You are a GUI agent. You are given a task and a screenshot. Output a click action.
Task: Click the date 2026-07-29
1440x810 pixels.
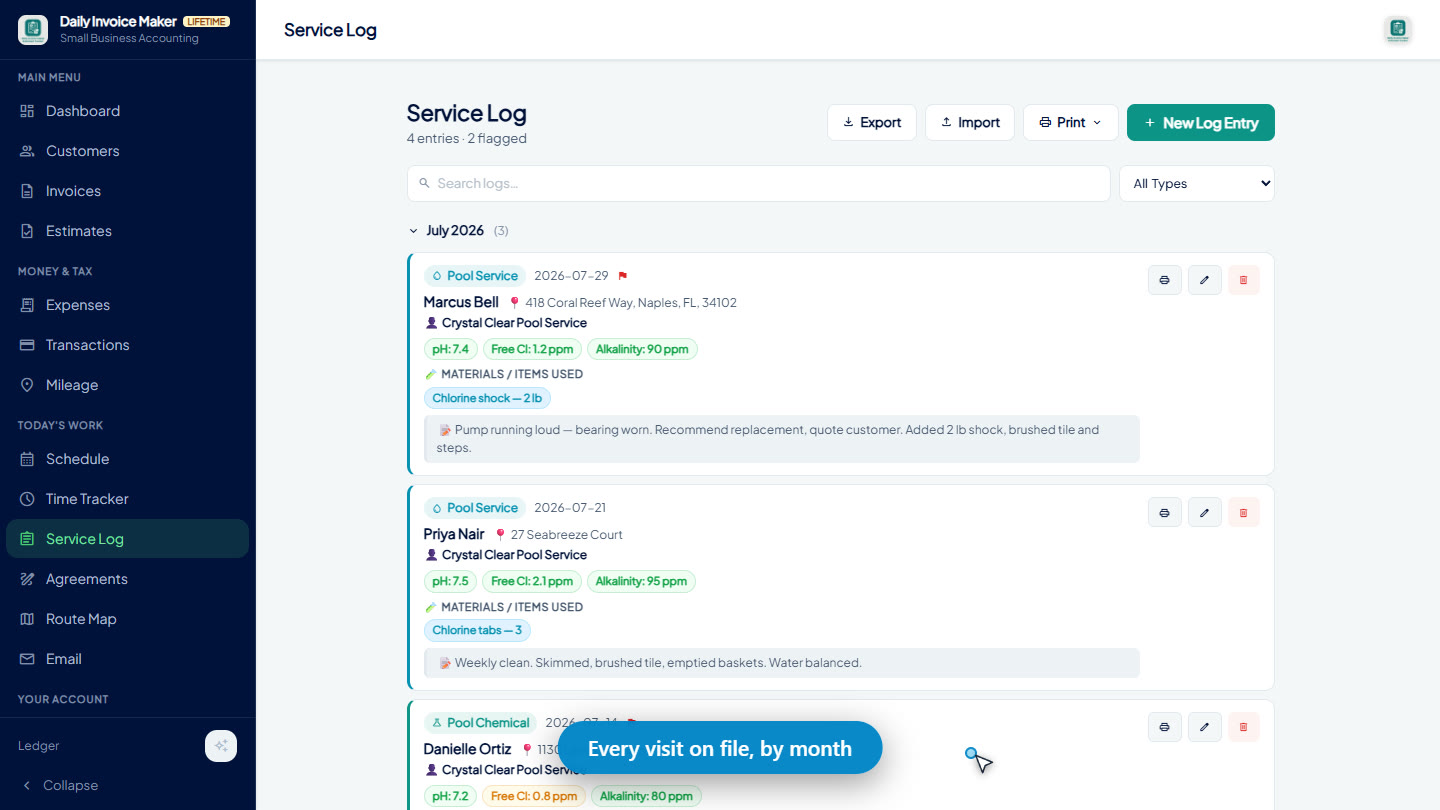click(x=571, y=276)
